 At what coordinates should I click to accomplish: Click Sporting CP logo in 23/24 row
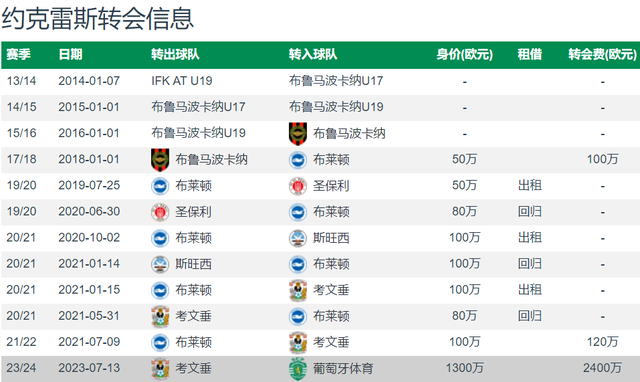[298, 369]
